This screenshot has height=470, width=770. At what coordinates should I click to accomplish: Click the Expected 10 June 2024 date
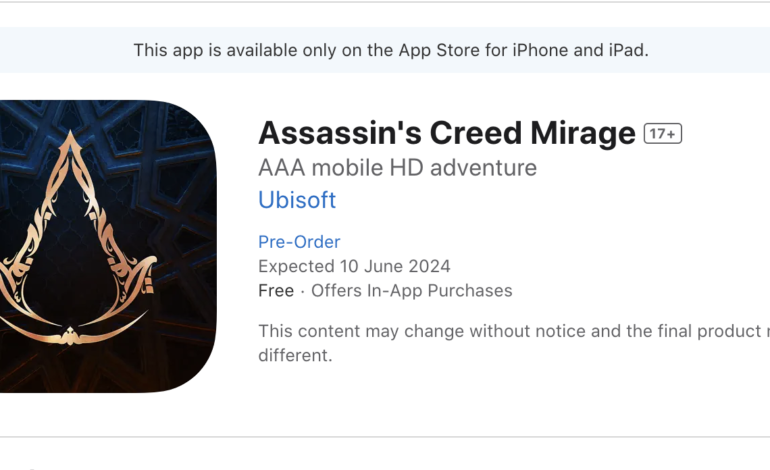354,266
